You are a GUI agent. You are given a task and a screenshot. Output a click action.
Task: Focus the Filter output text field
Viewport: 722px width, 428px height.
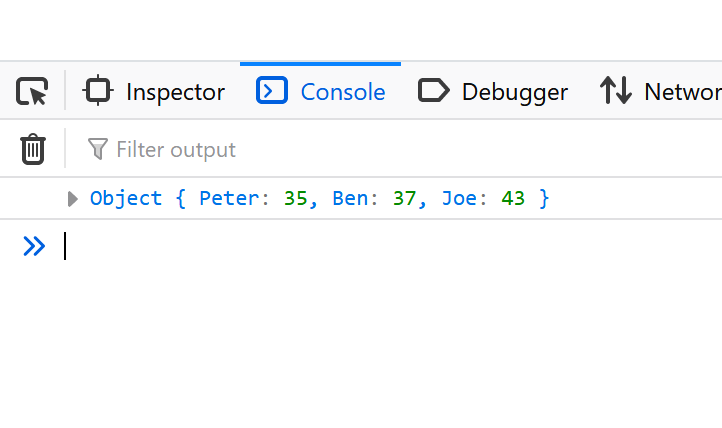[300, 149]
